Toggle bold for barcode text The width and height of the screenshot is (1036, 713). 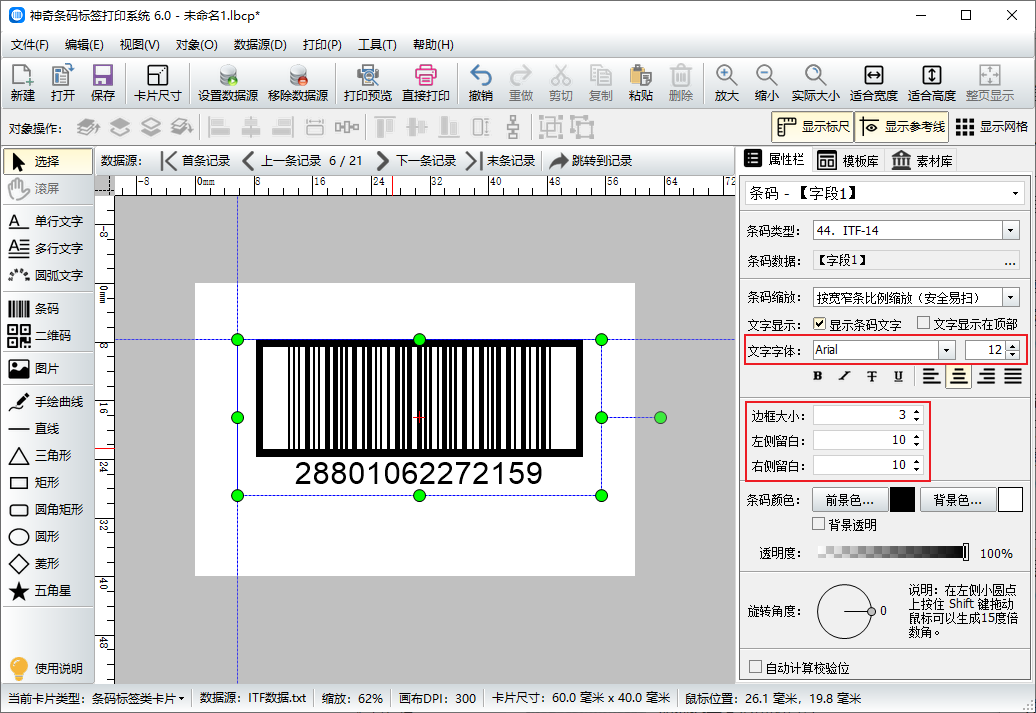click(x=818, y=376)
